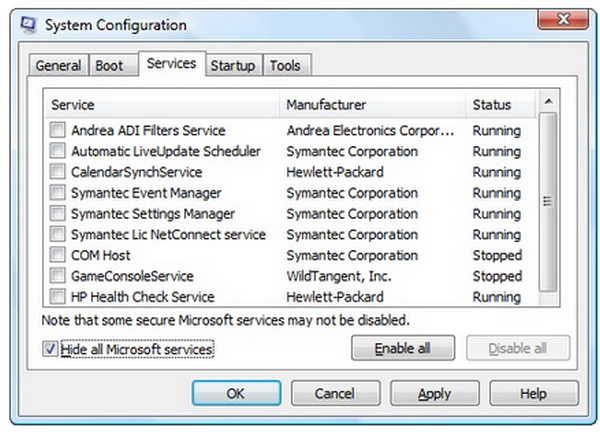Go to the Startup tab
The height and width of the screenshot is (432, 600).
click(x=232, y=66)
